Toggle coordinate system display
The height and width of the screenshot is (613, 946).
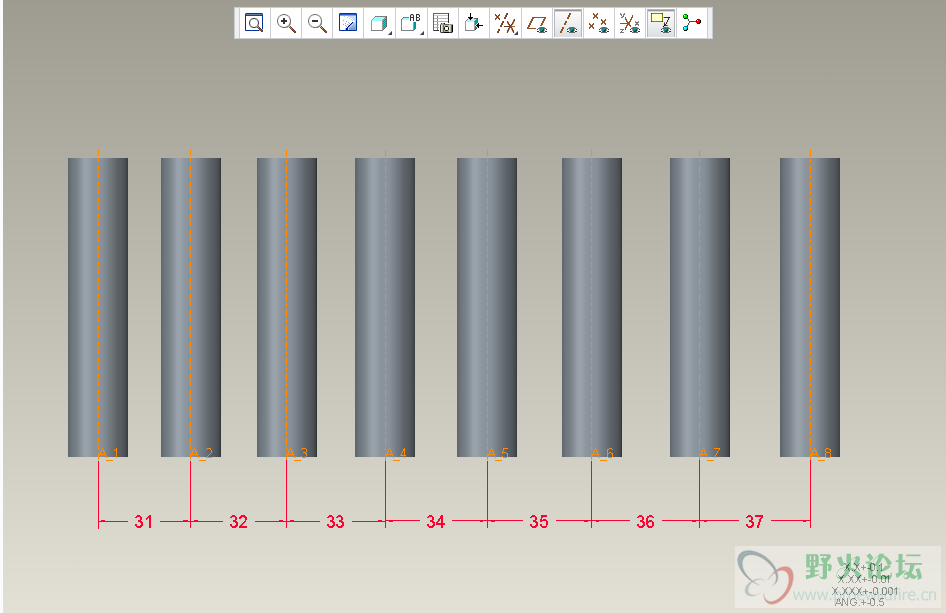630,23
